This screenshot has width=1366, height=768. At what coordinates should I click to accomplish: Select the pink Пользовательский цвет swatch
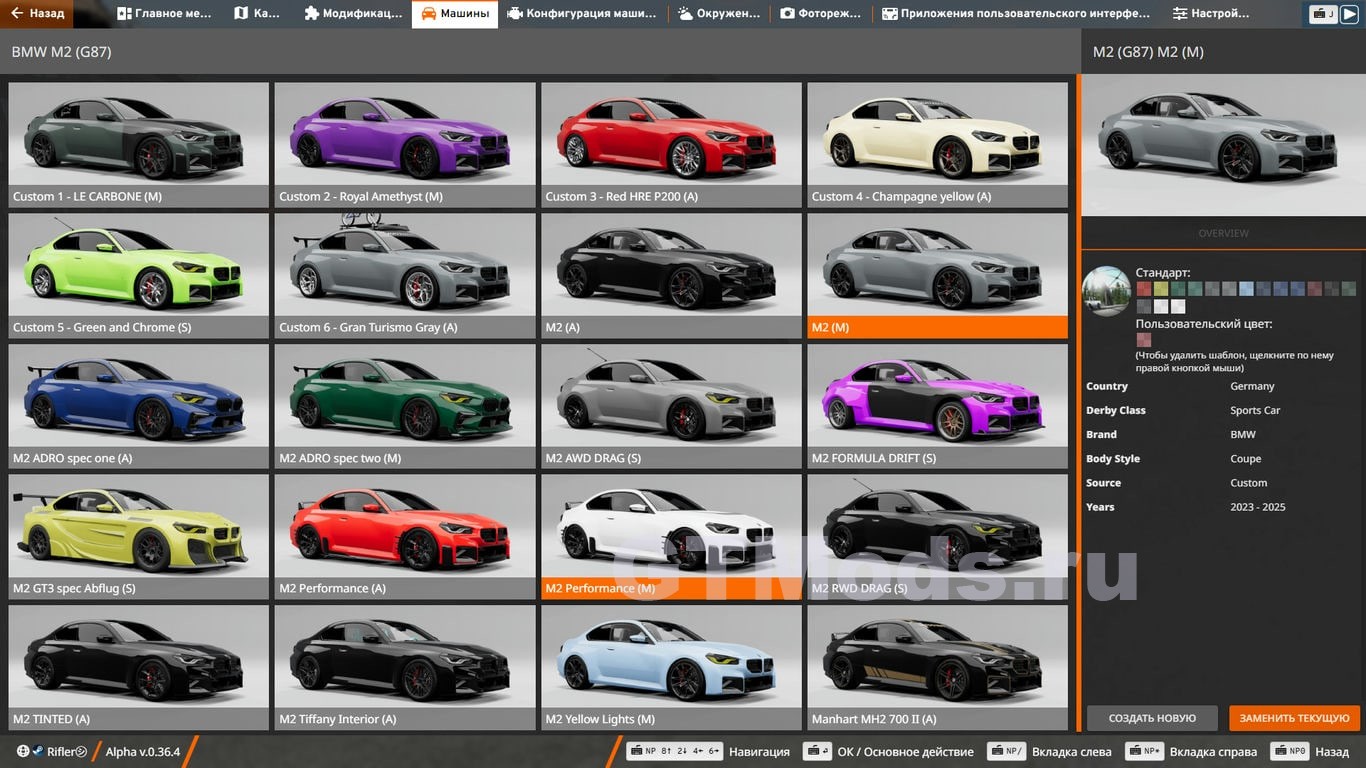[x=1143, y=340]
